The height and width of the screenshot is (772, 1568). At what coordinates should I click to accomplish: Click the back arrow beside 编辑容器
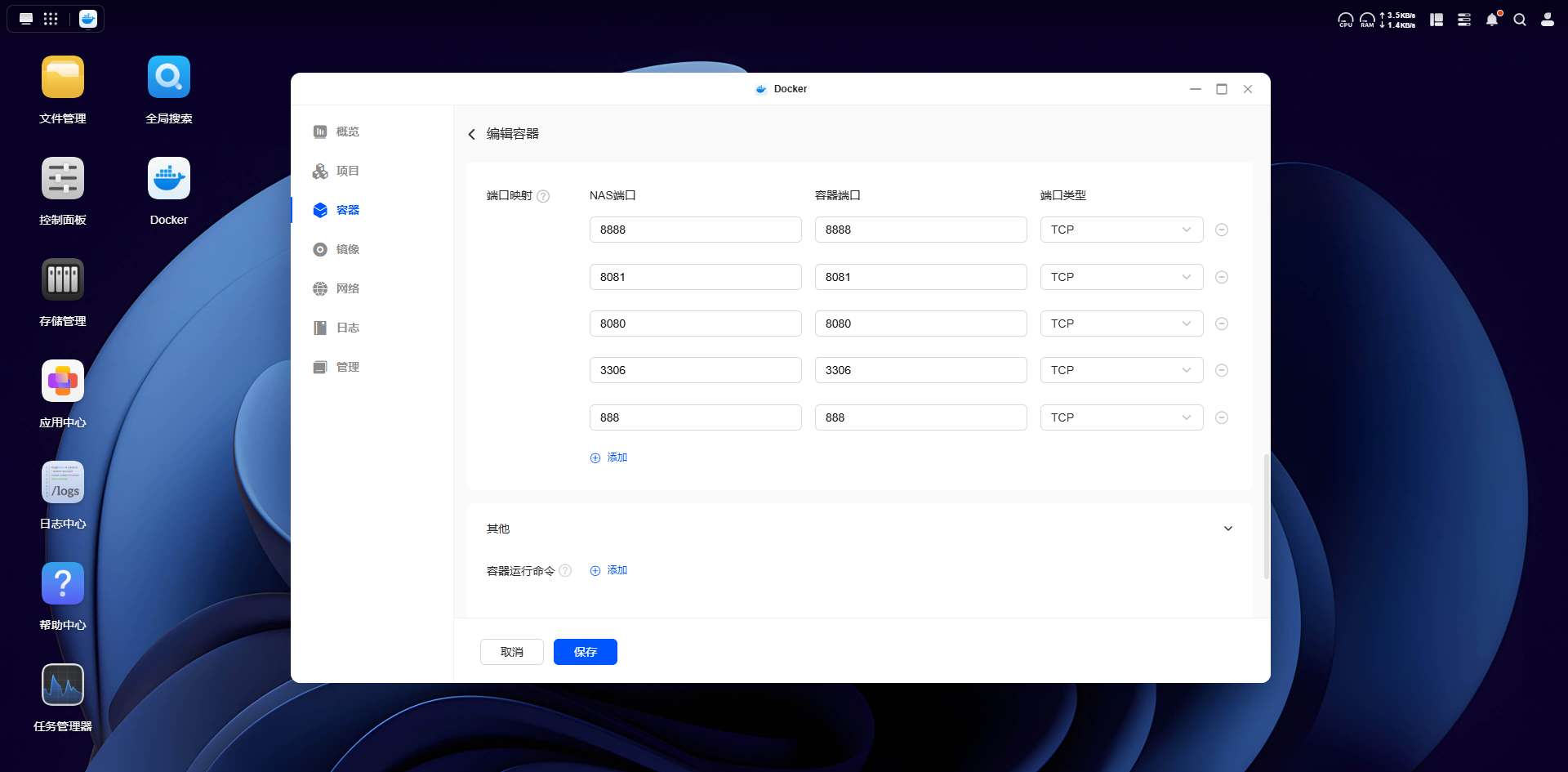471,134
